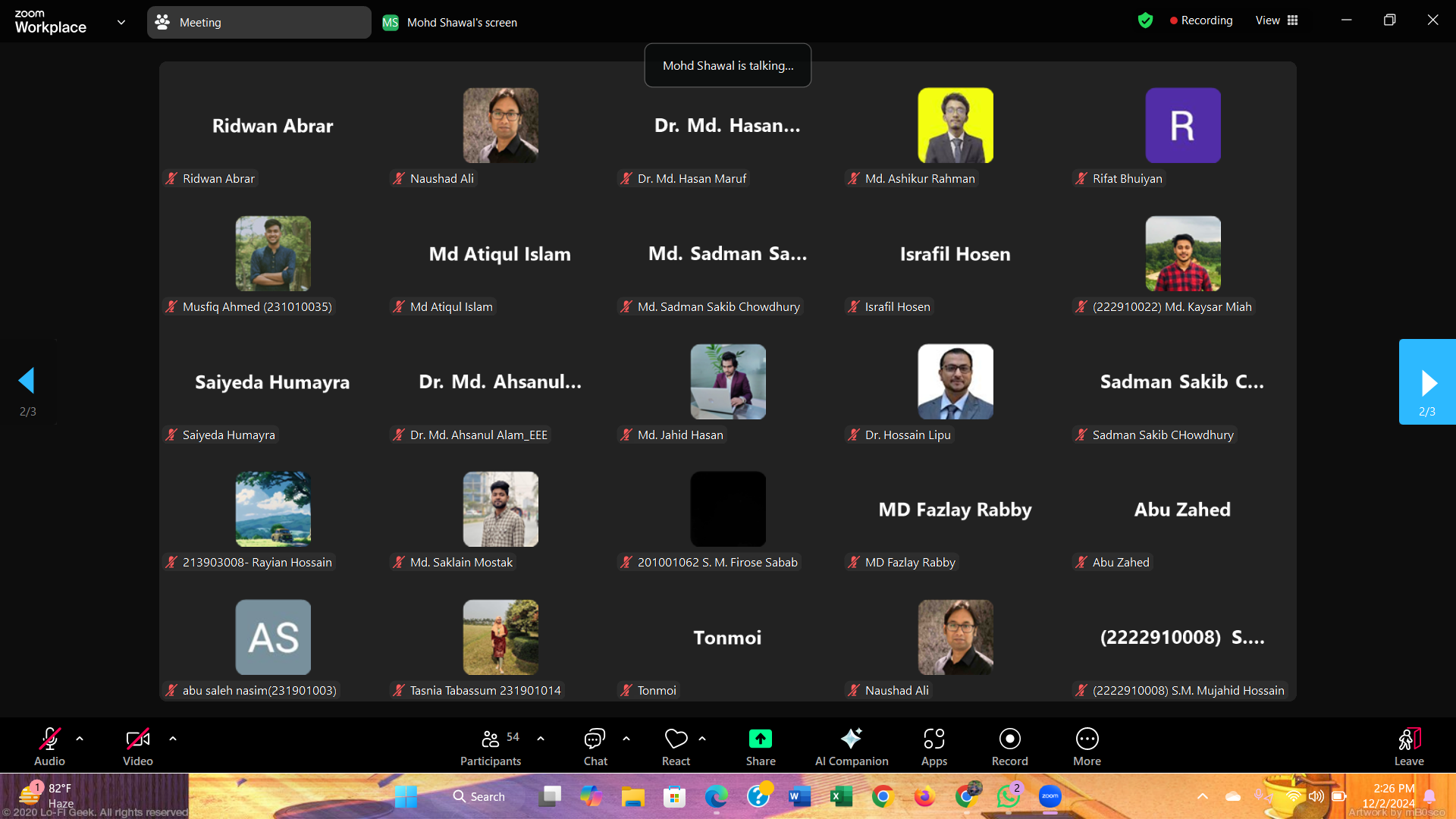Open the Participants panel icon
Image resolution: width=1456 pixels, height=819 pixels.
[x=491, y=739]
